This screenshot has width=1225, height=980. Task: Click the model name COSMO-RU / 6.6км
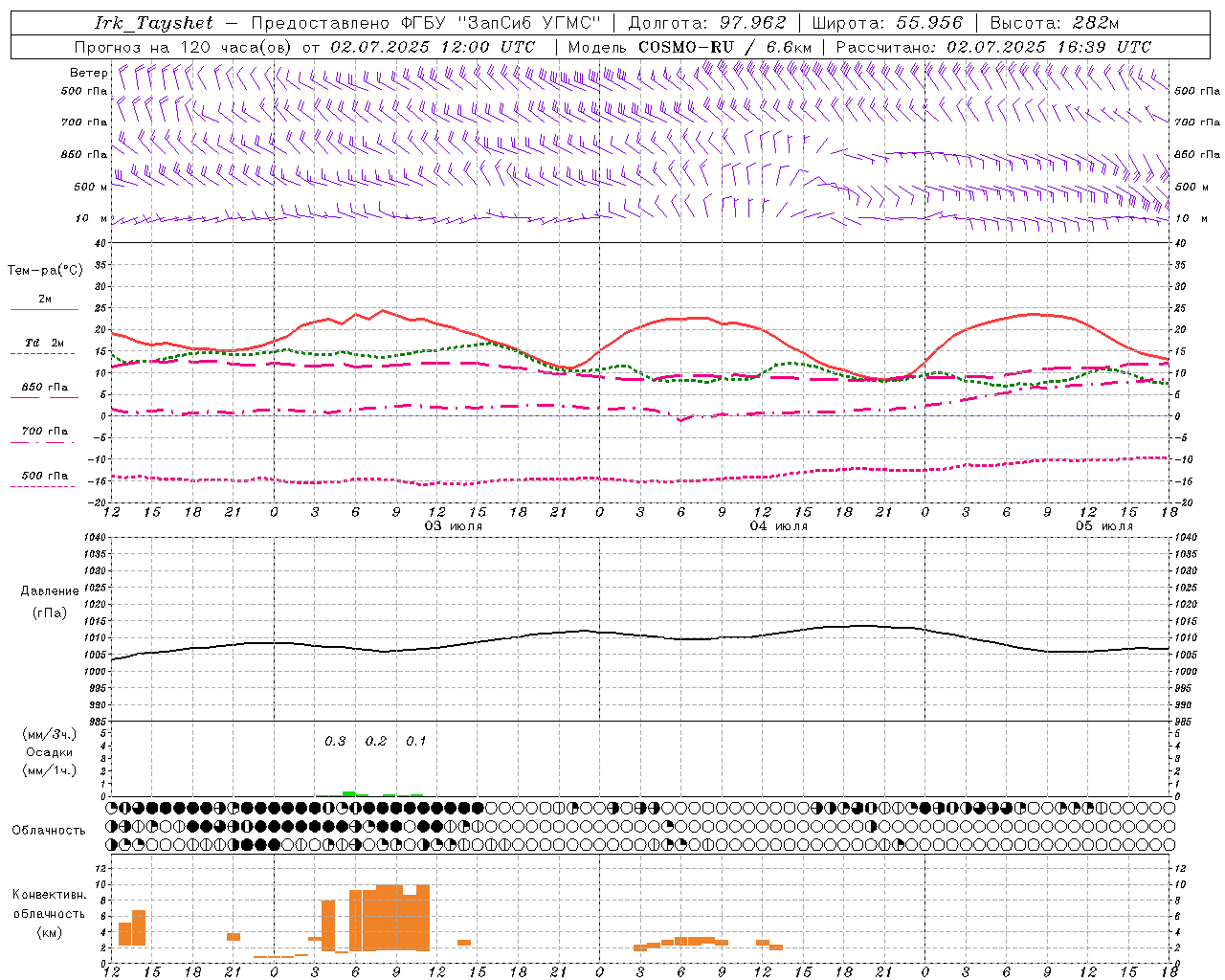[725, 47]
